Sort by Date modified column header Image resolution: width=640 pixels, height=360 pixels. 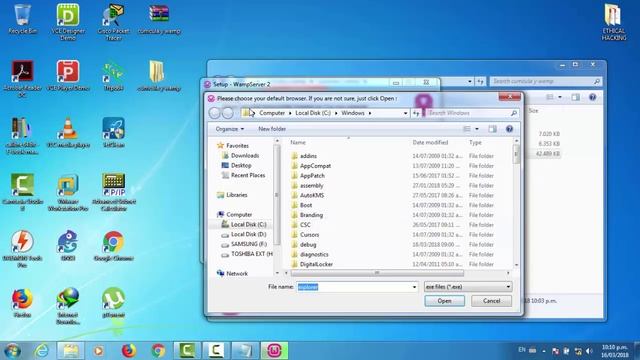click(x=430, y=142)
